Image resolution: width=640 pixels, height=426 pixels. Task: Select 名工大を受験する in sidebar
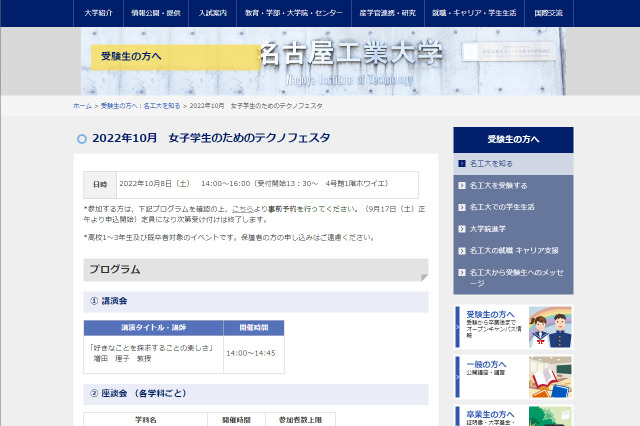[x=513, y=186]
